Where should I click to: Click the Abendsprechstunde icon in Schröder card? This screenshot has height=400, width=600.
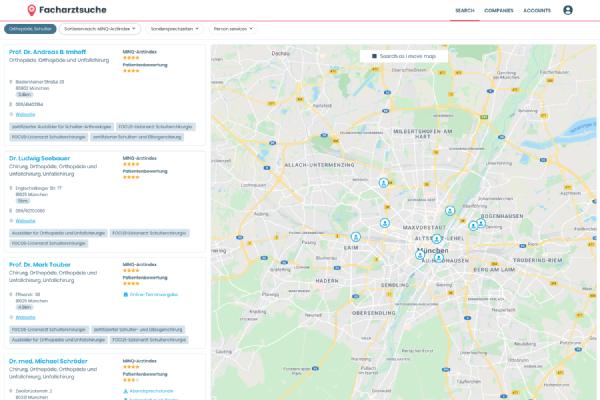coord(125,391)
